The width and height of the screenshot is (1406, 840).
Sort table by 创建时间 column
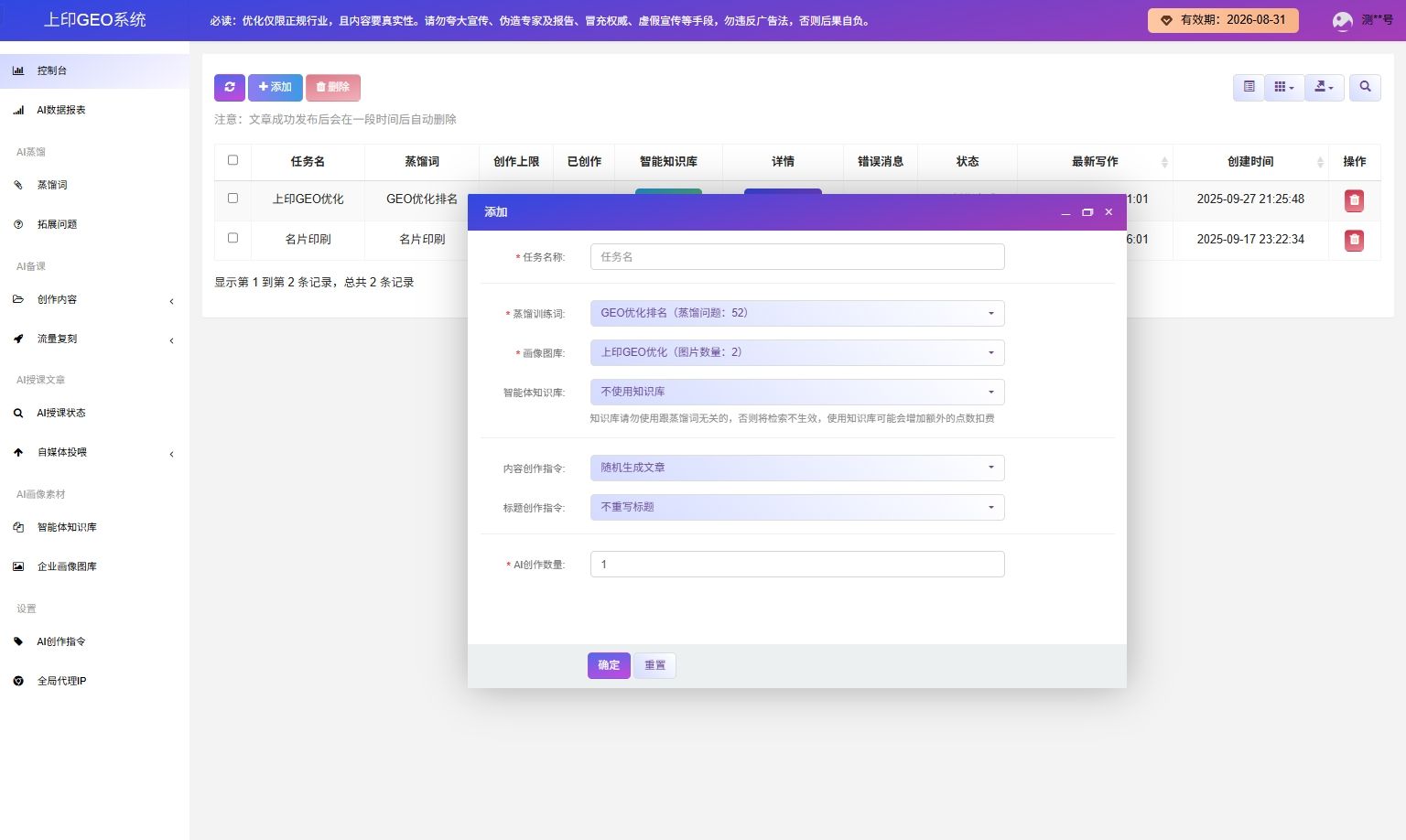(x=1250, y=162)
